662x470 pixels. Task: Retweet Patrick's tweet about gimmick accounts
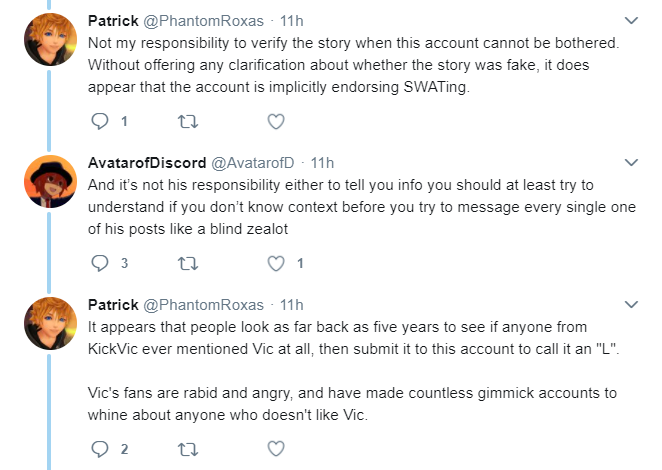click(x=188, y=449)
